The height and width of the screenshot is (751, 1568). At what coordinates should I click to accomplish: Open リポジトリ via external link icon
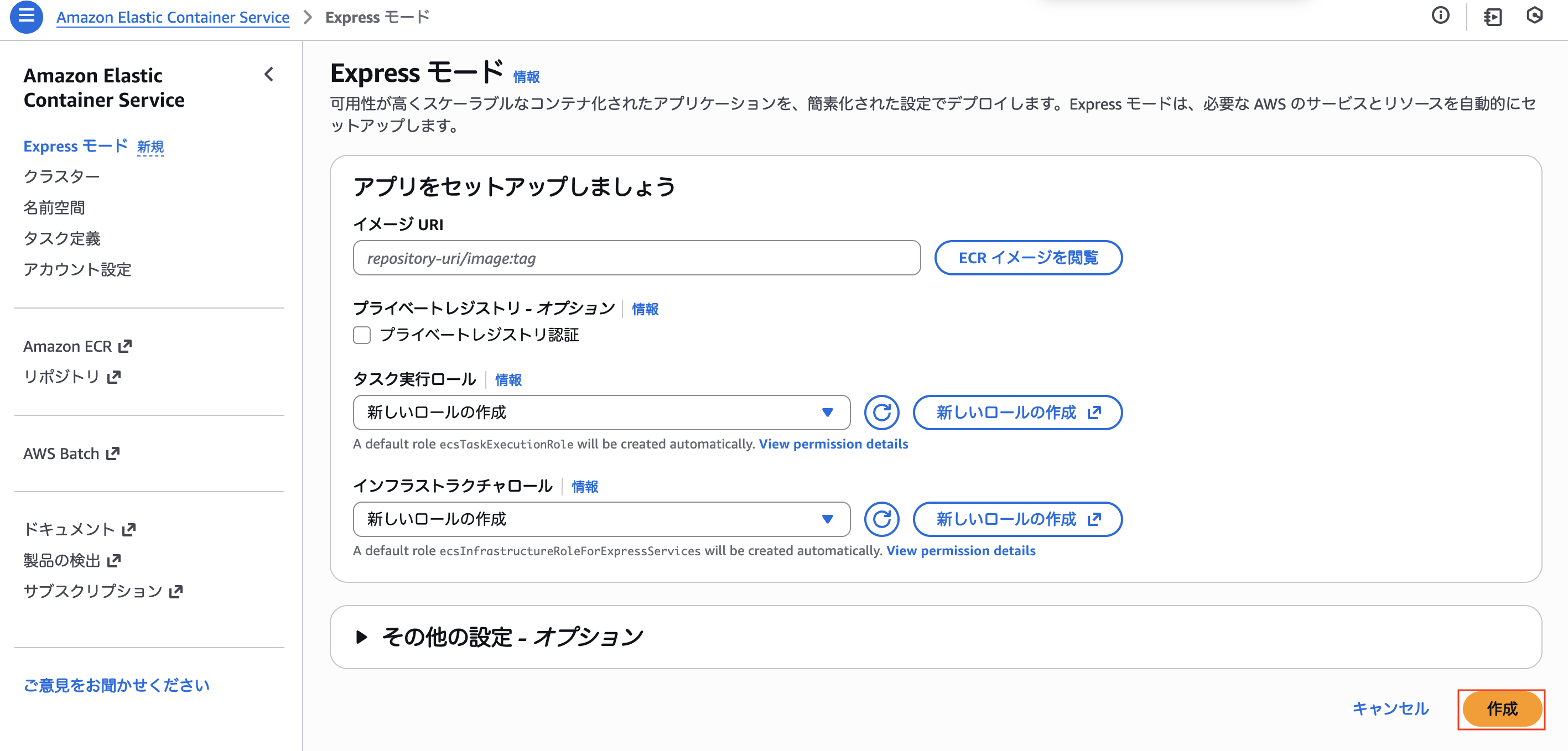(x=113, y=377)
